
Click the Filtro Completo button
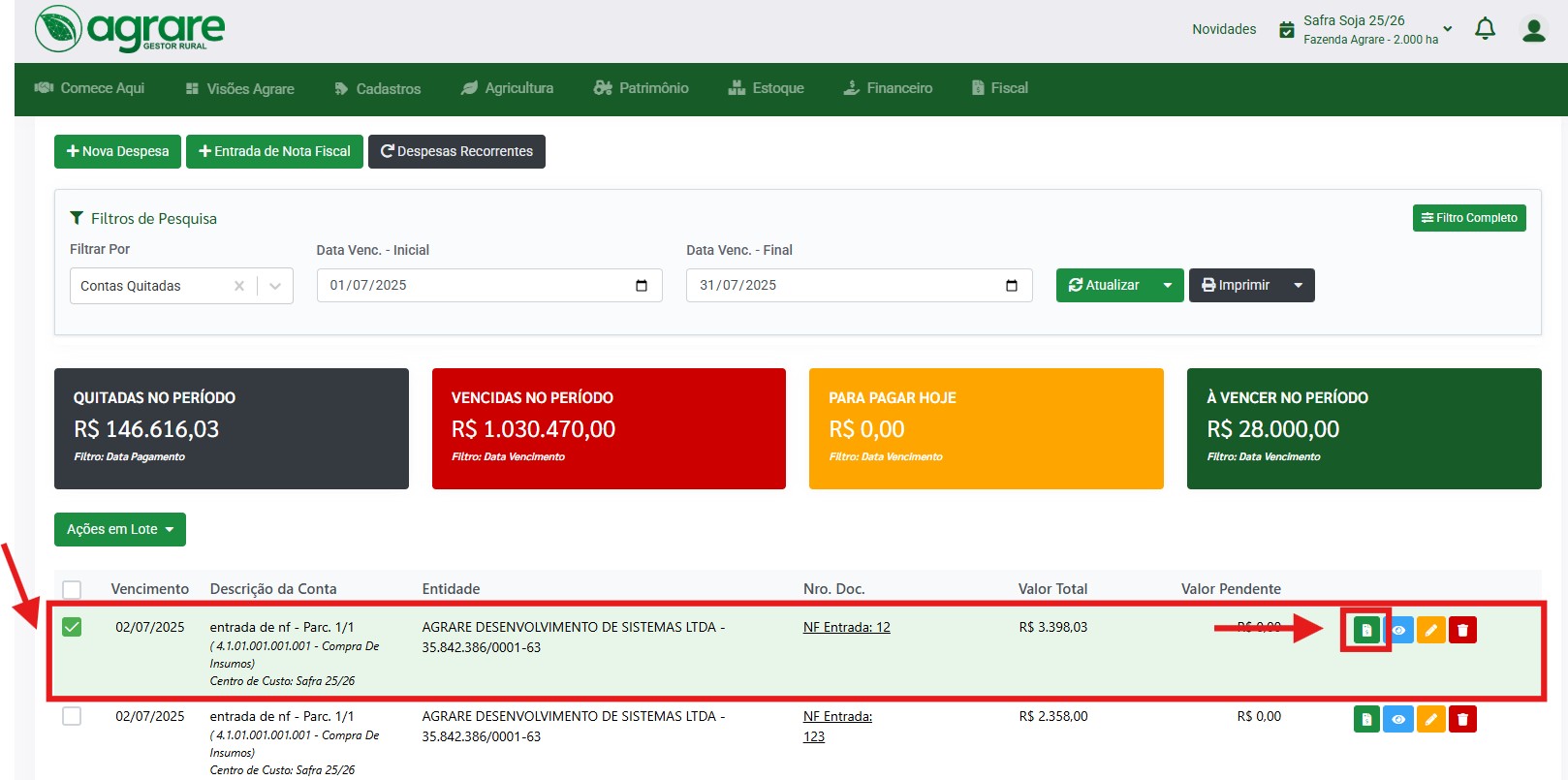[1469, 218]
